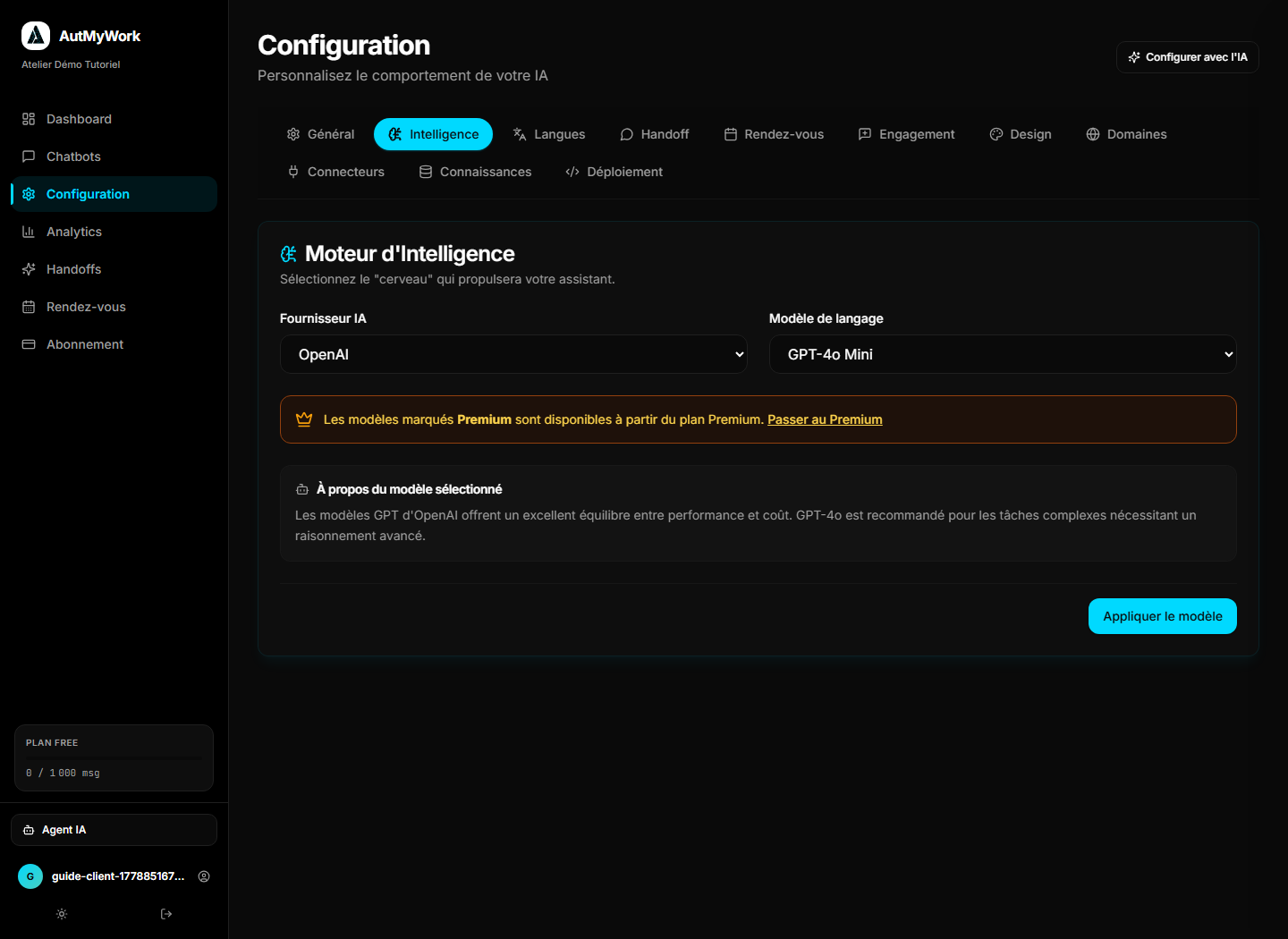Click Appliquer le modèle button
This screenshot has height=939, width=1288.
click(1162, 616)
